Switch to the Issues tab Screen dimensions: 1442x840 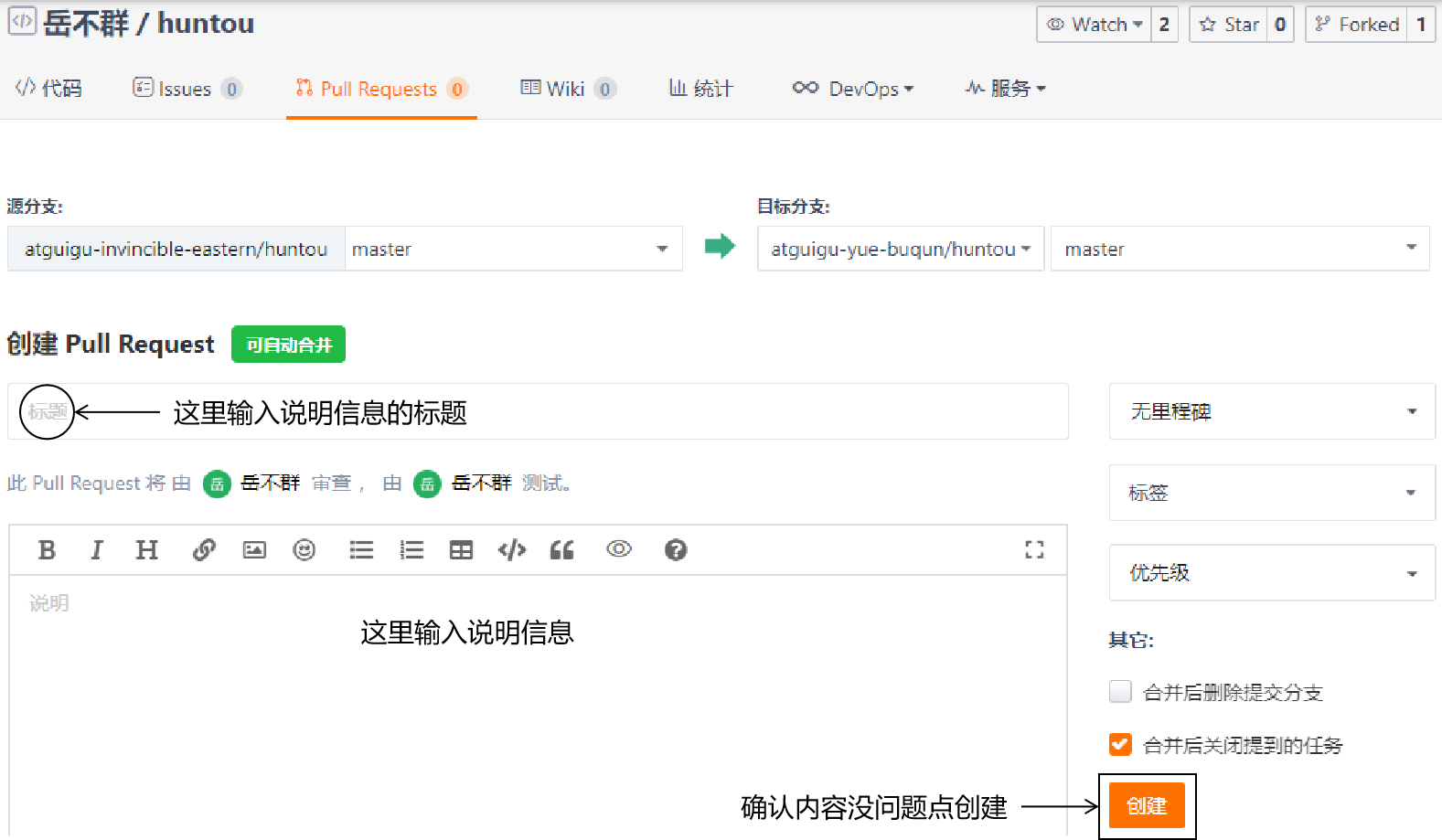tap(186, 89)
